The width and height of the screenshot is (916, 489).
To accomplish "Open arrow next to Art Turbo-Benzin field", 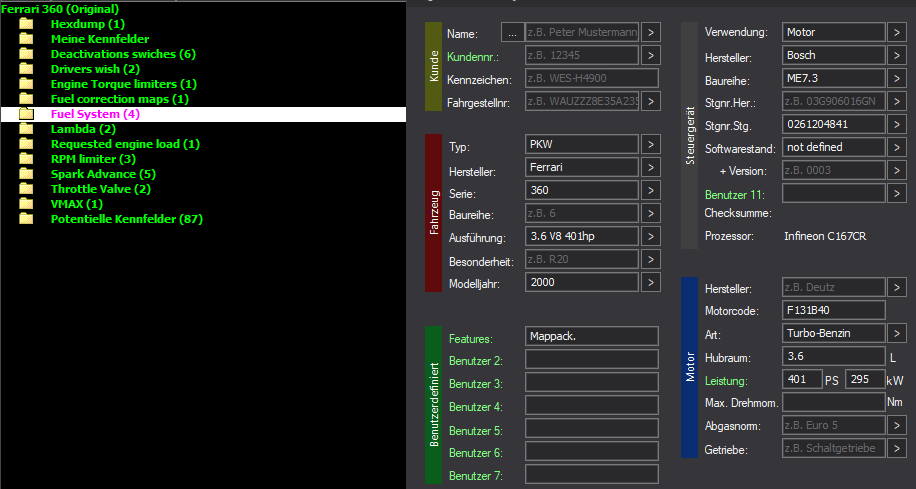I will (x=897, y=333).
